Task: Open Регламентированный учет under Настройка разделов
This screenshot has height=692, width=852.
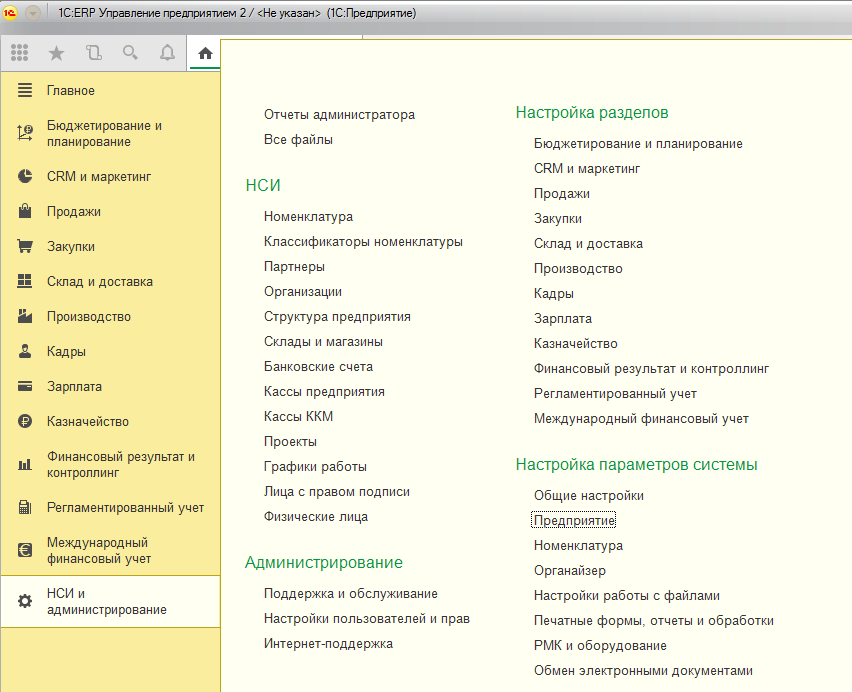Action: point(615,394)
